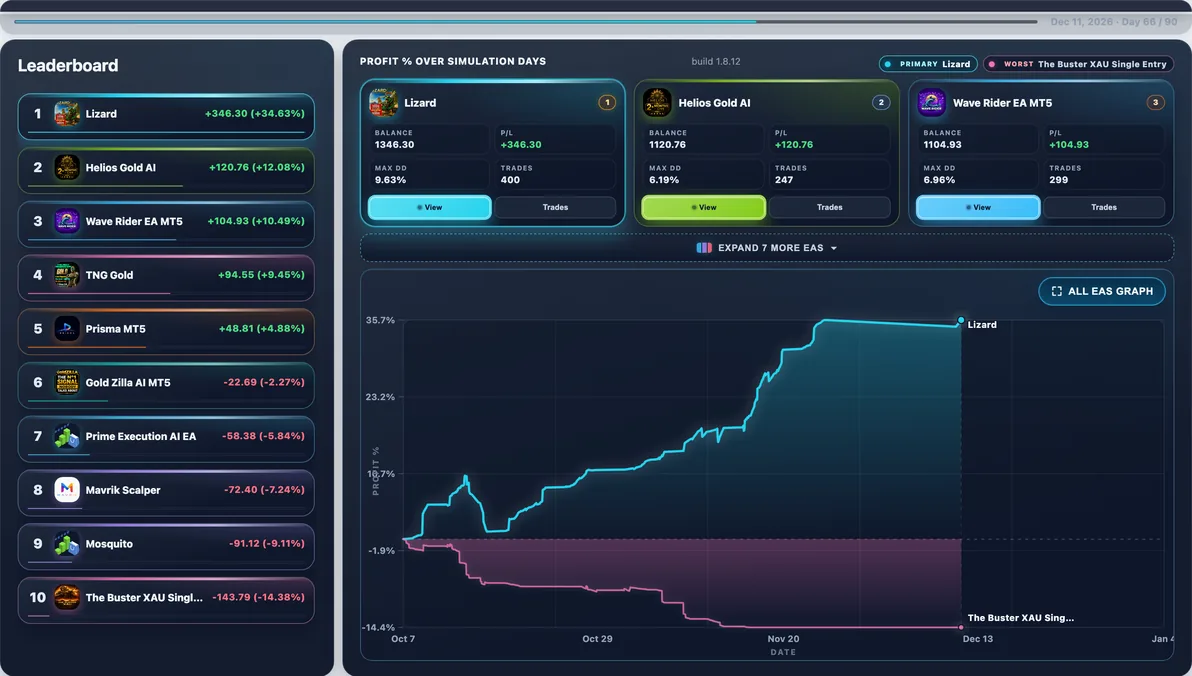Select Prime Execution AI EA row
The image size is (1192, 676).
pos(166,439)
